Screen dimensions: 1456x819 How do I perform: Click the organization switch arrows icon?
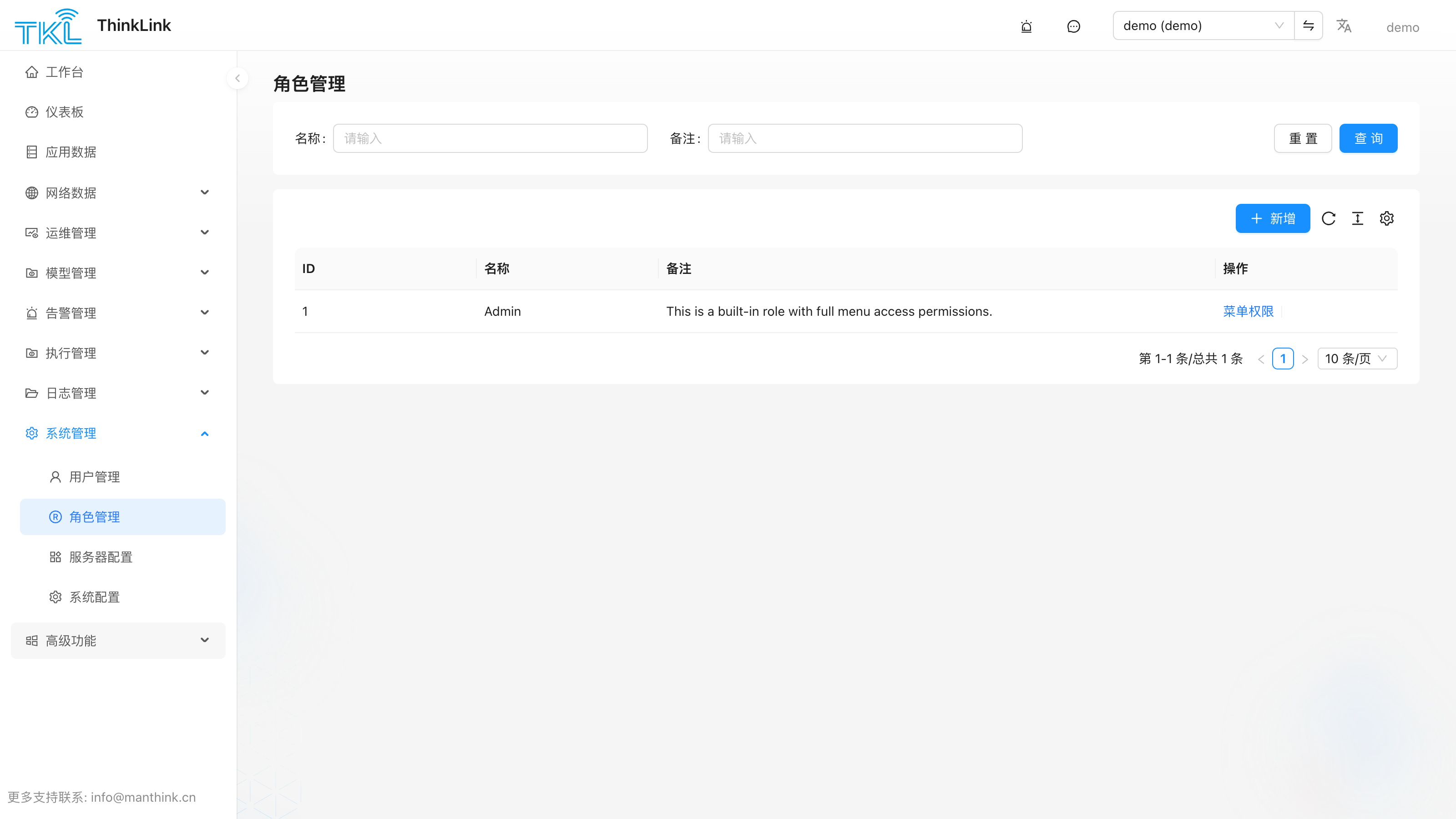coord(1308,25)
